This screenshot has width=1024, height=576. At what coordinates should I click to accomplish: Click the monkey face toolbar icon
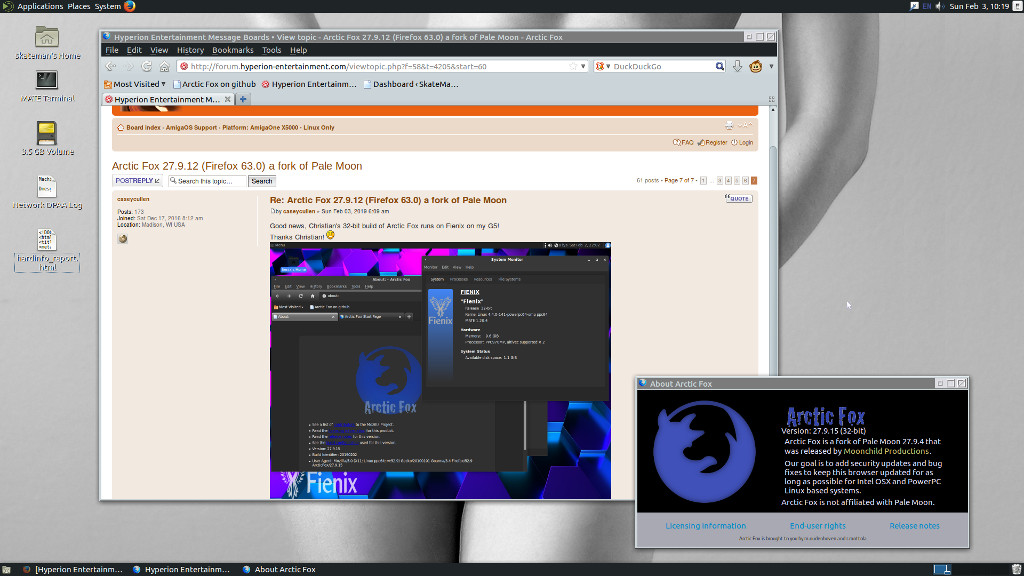756,66
